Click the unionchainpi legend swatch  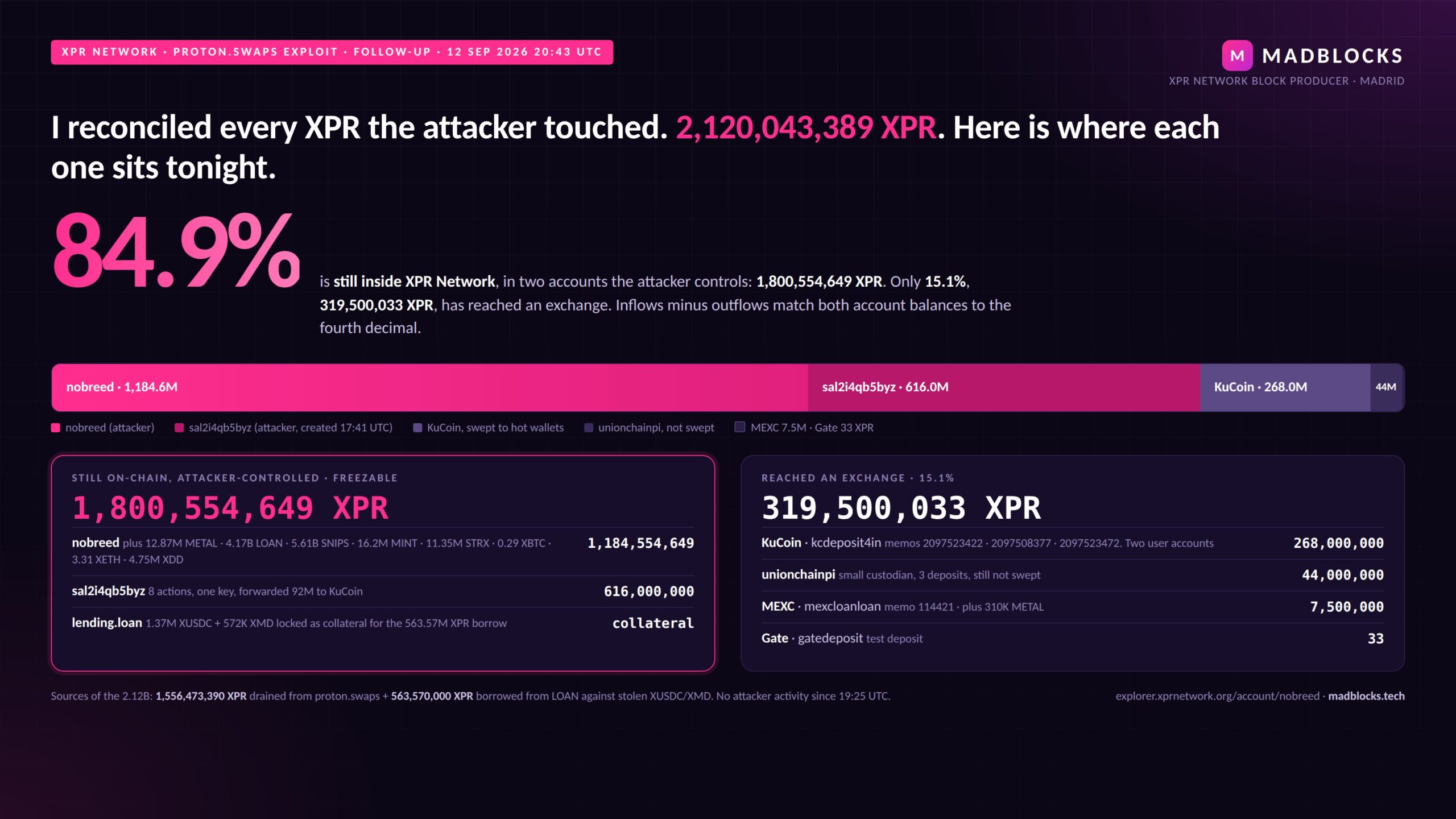[x=589, y=428]
